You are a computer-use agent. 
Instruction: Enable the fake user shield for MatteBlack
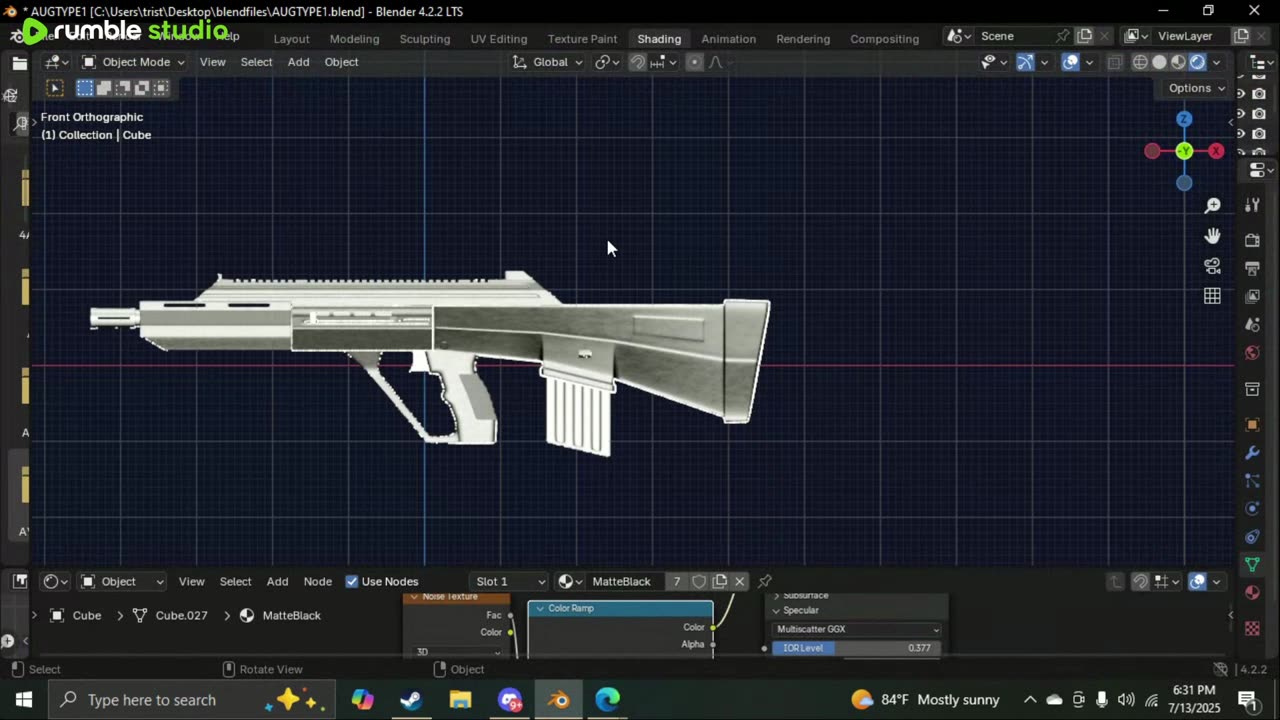[699, 581]
